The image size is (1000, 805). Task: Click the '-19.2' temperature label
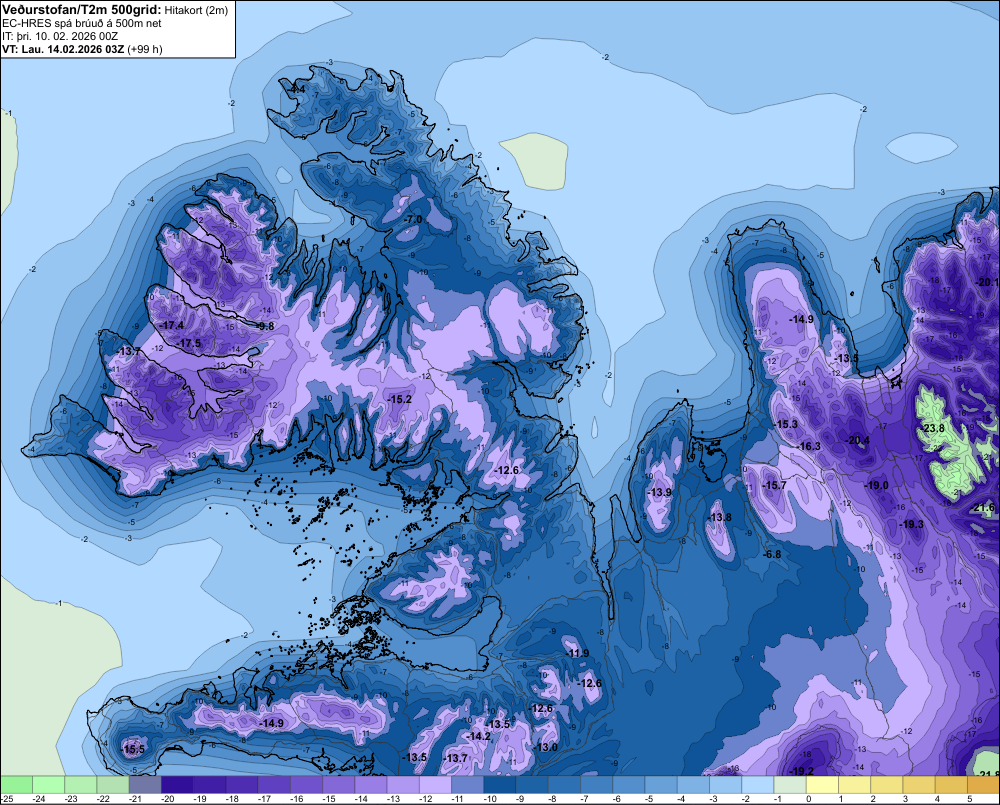tap(801, 771)
